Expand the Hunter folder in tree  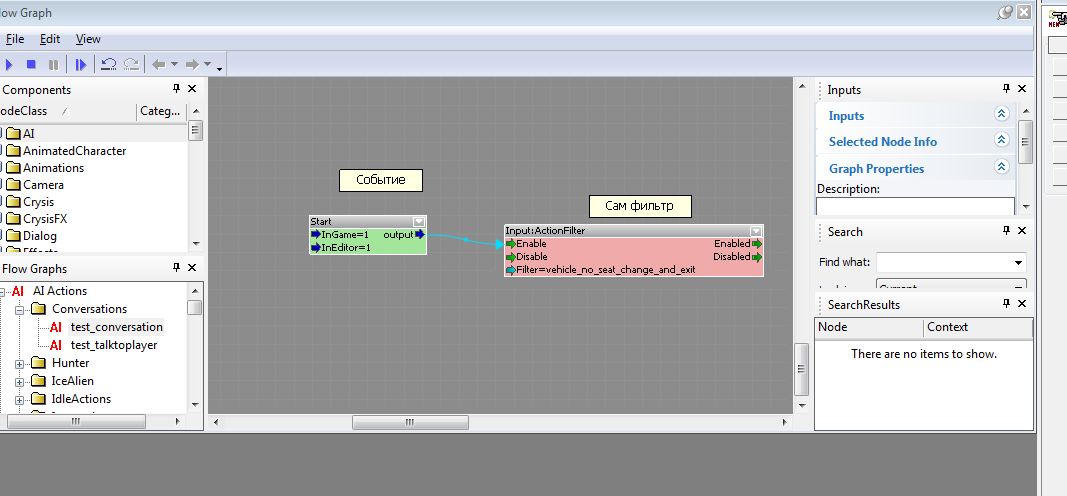coord(20,363)
